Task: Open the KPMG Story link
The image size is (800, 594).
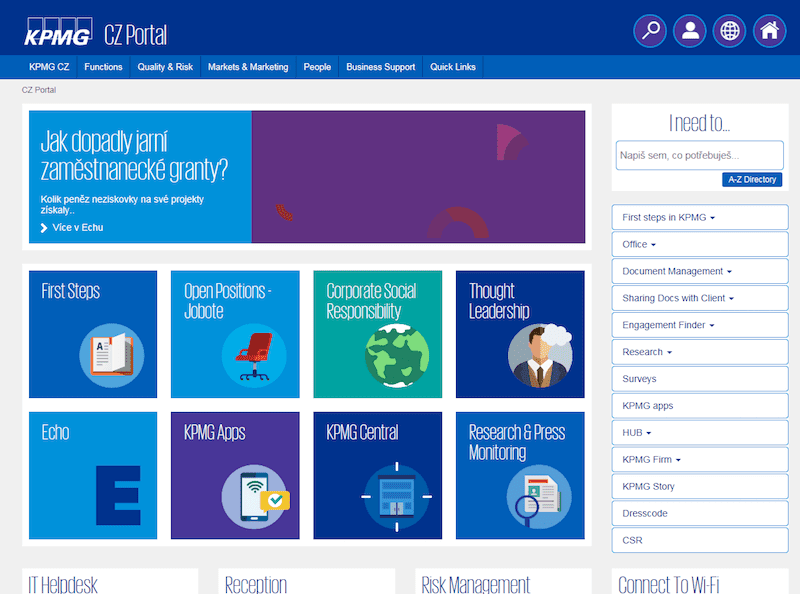Action: 699,487
